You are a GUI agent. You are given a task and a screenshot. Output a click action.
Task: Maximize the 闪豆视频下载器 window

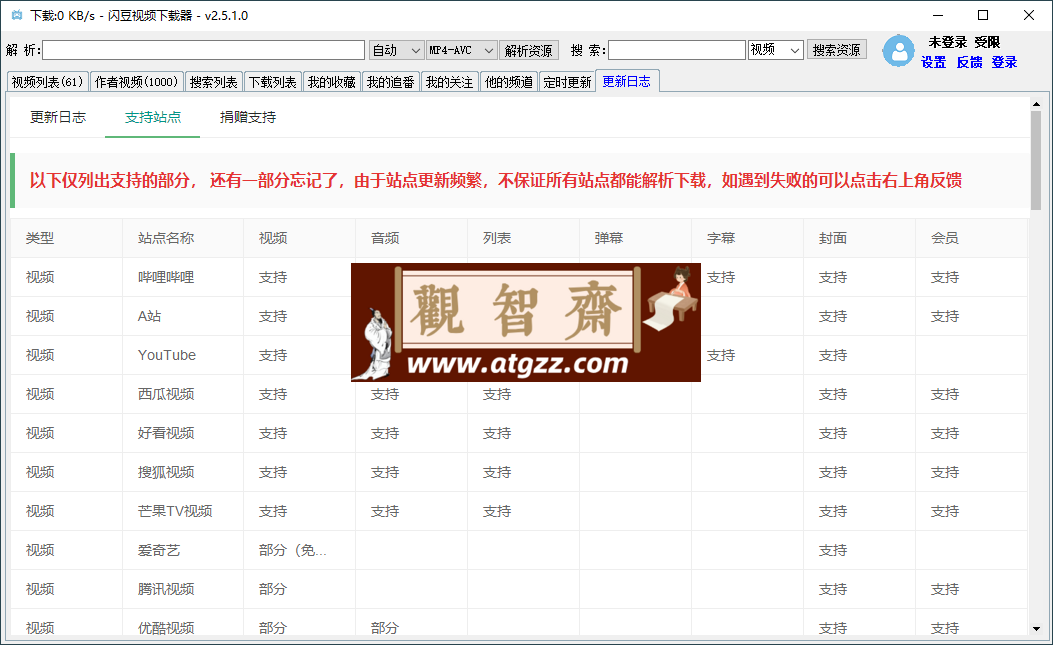click(x=983, y=15)
